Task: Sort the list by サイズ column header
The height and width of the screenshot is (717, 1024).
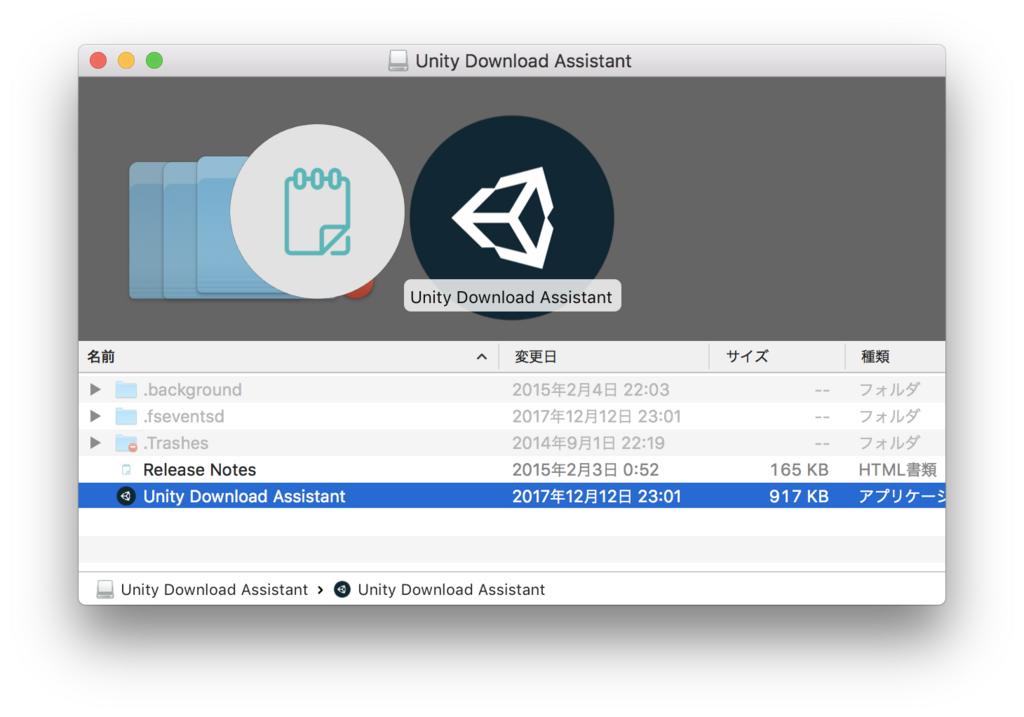Action: [x=777, y=357]
